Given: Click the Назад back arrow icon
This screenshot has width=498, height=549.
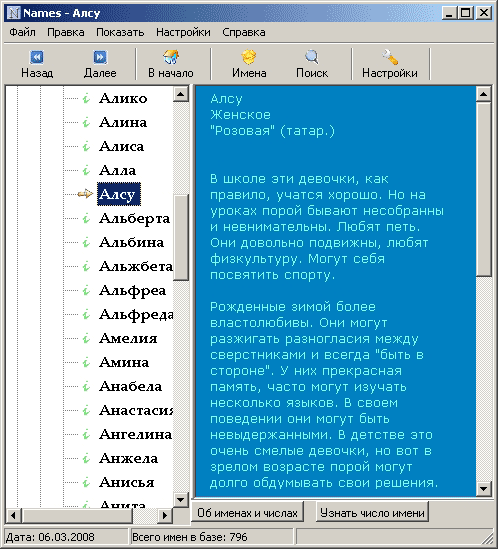Looking at the screenshot, I should click(37, 57).
